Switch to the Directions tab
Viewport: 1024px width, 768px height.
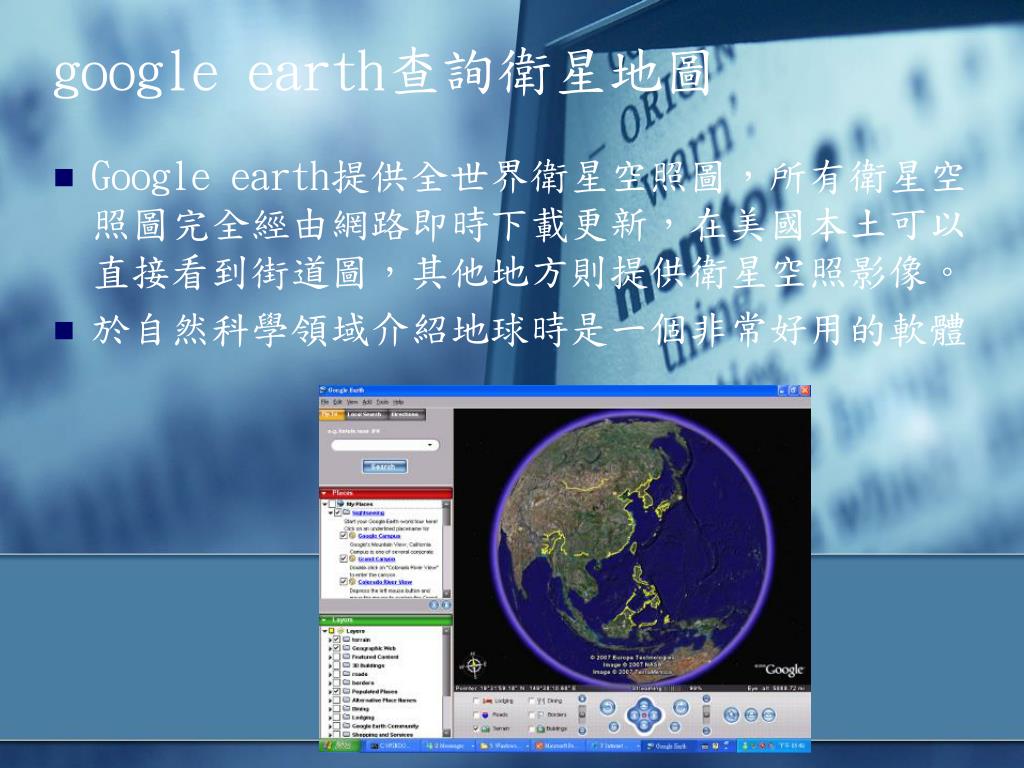[x=406, y=414]
